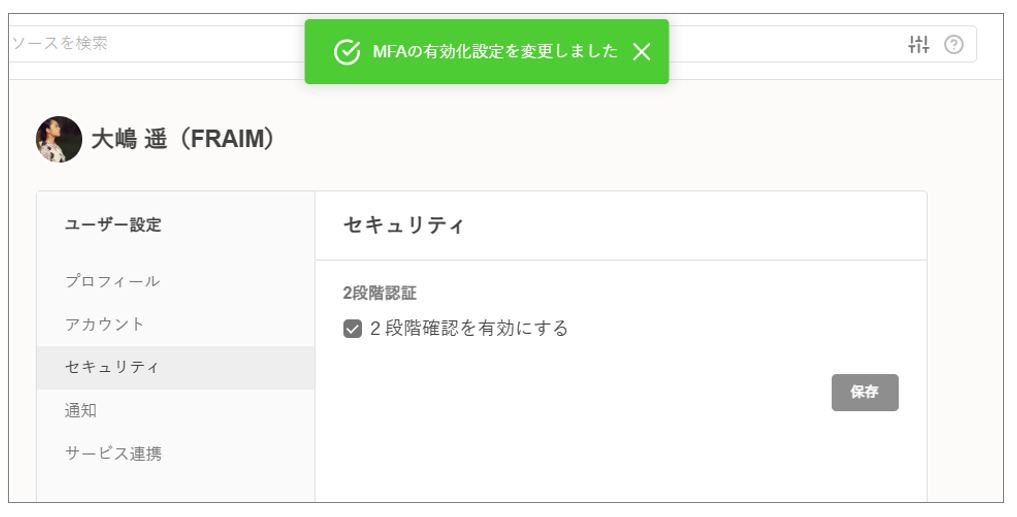The height and width of the screenshot is (517, 1017).
Task: Click the 2段階認証 section label
Action: point(380,293)
